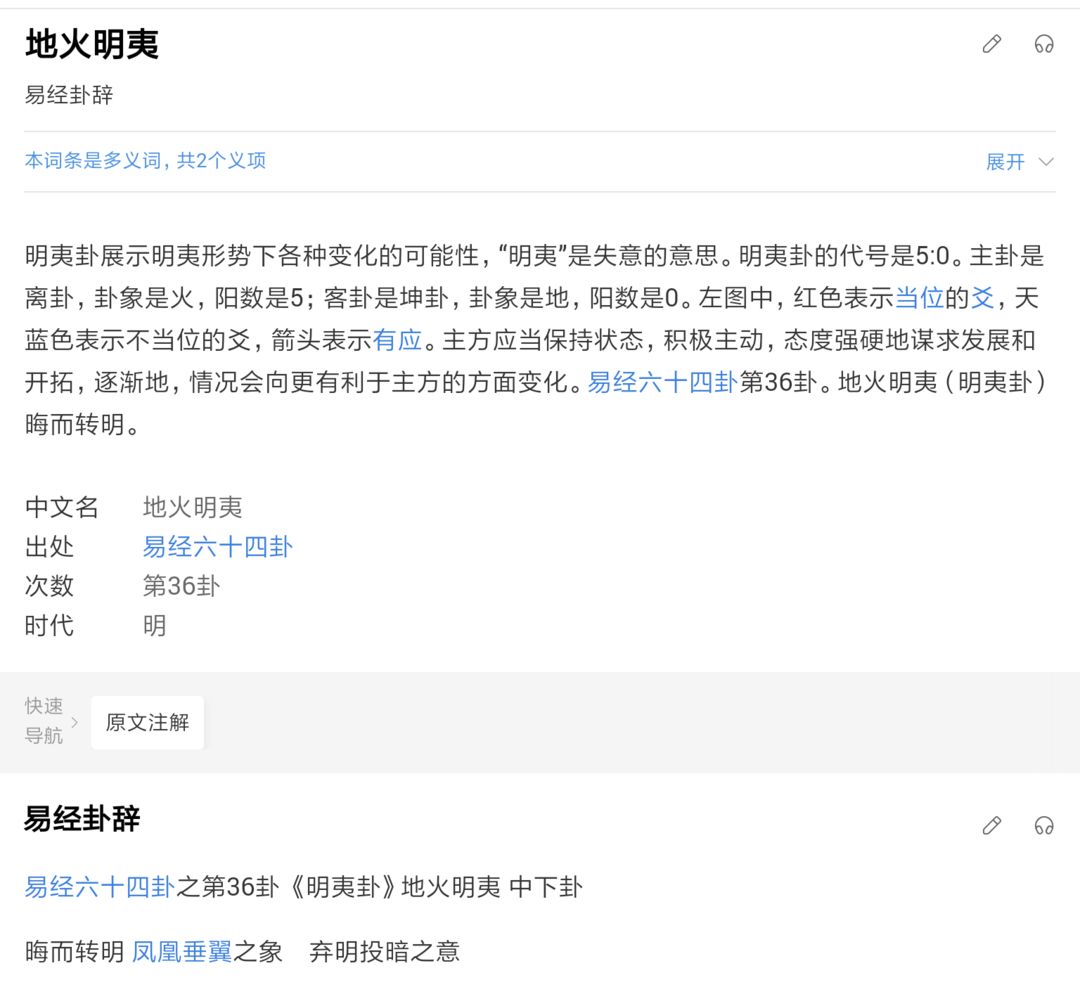Click the chevron arrow next to 展开
Screen dimensions: 1080x987
[x=1046, y=162]
